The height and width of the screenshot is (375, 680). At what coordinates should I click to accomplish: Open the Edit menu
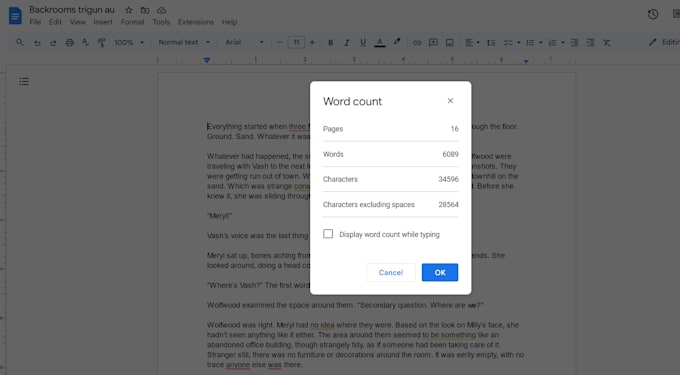pos(55,22)
